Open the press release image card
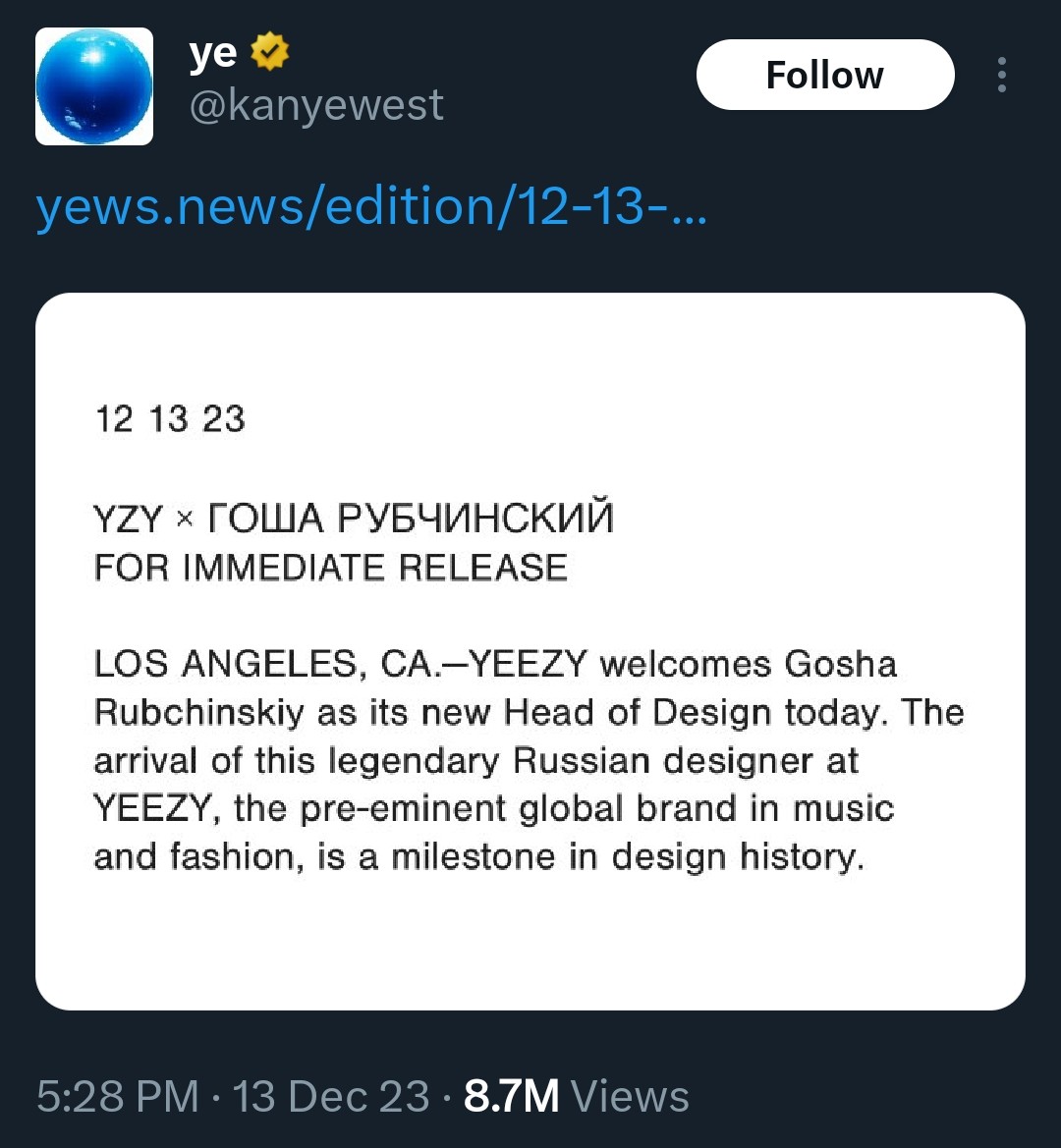Image resolution: width=1061 pixels, height=1148 pixels. [530, 651]
